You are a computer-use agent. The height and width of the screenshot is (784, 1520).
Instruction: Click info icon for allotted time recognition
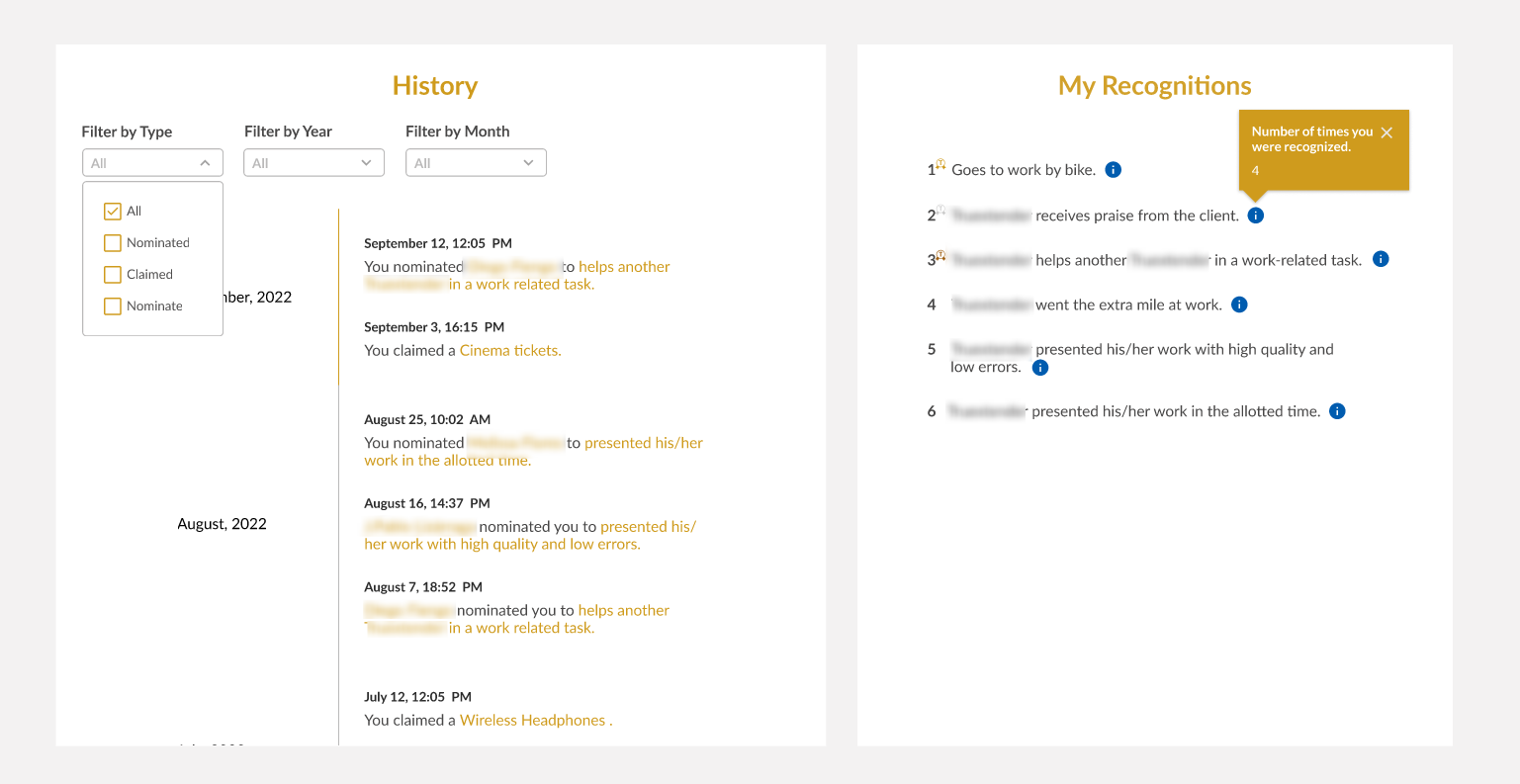point(1337,411)
